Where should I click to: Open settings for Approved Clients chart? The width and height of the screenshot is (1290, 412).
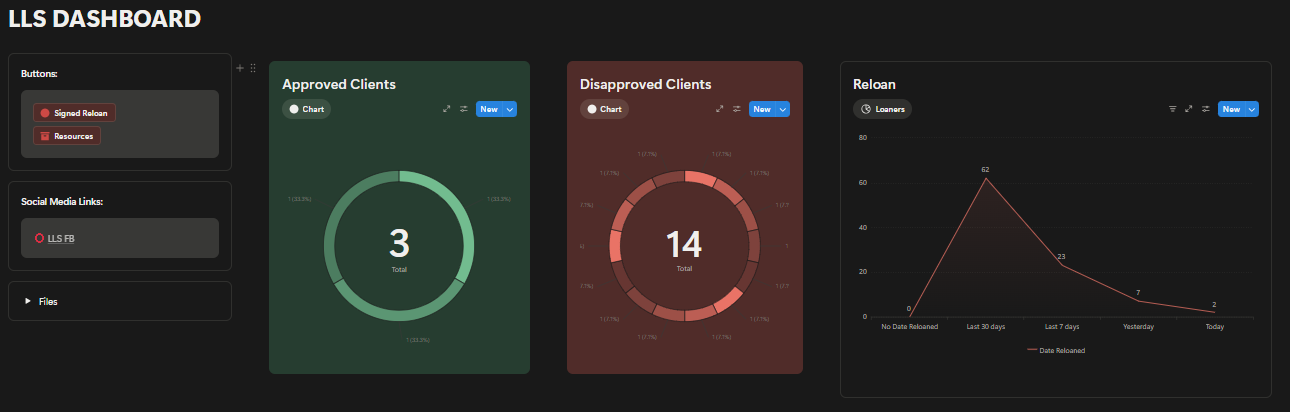point(464,109)
